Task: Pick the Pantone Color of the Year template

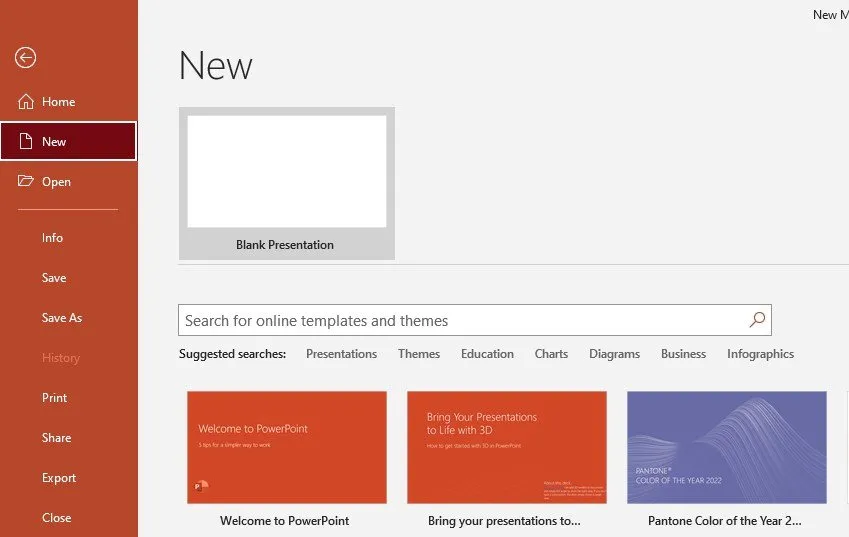Action: coord(726,447)
